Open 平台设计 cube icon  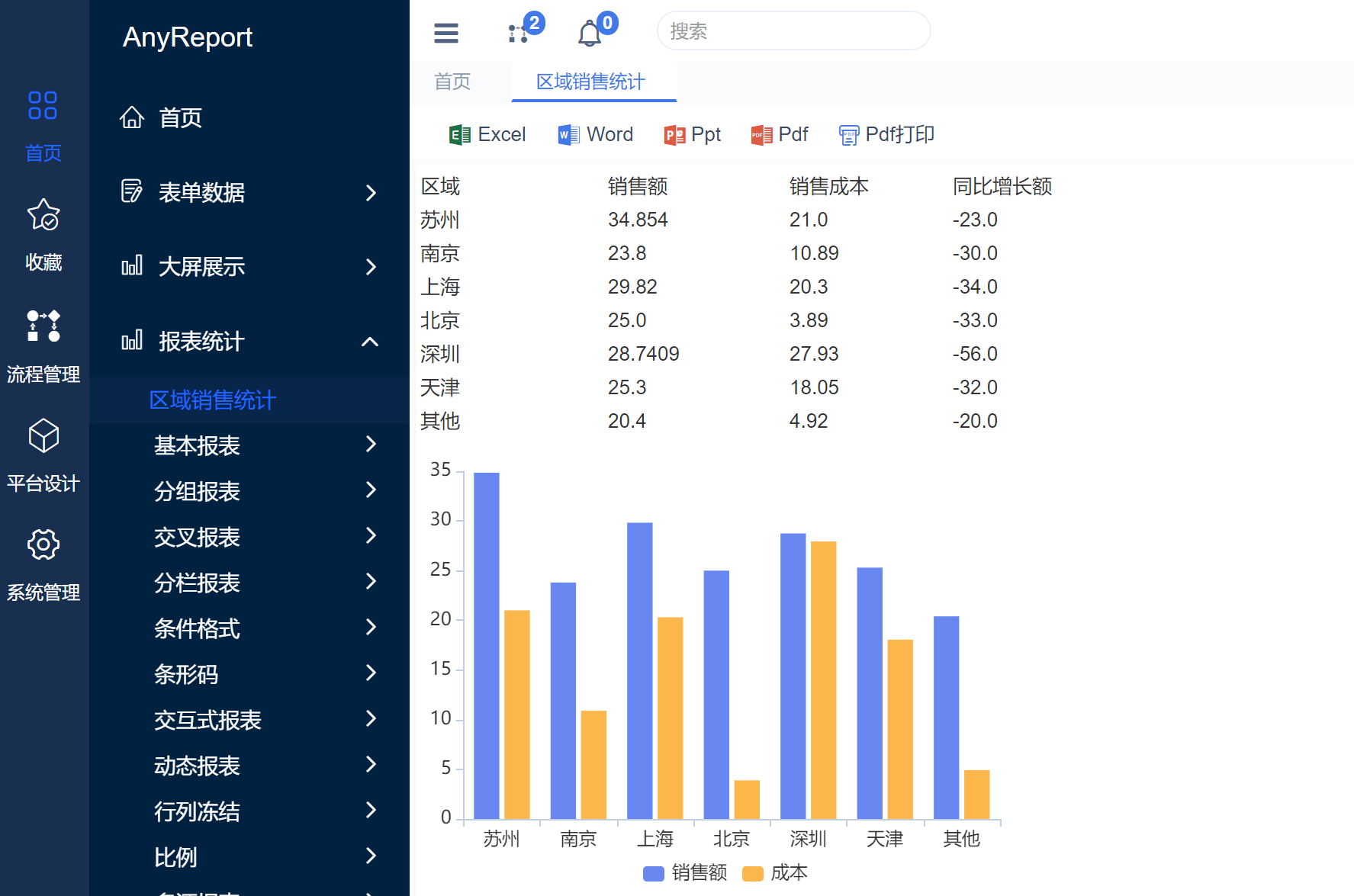pyautogui.click(x=43, y=435)
